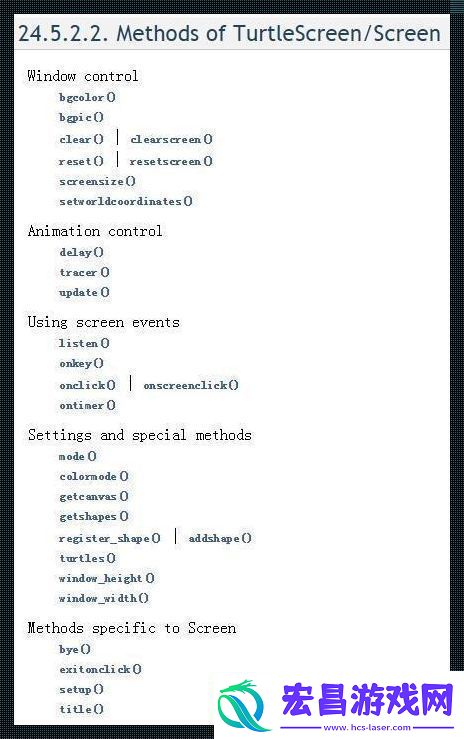Image resolution: width=464 pixels, height=739 pixels.
Task: Follow the update() link
Action: coord(84,293)
